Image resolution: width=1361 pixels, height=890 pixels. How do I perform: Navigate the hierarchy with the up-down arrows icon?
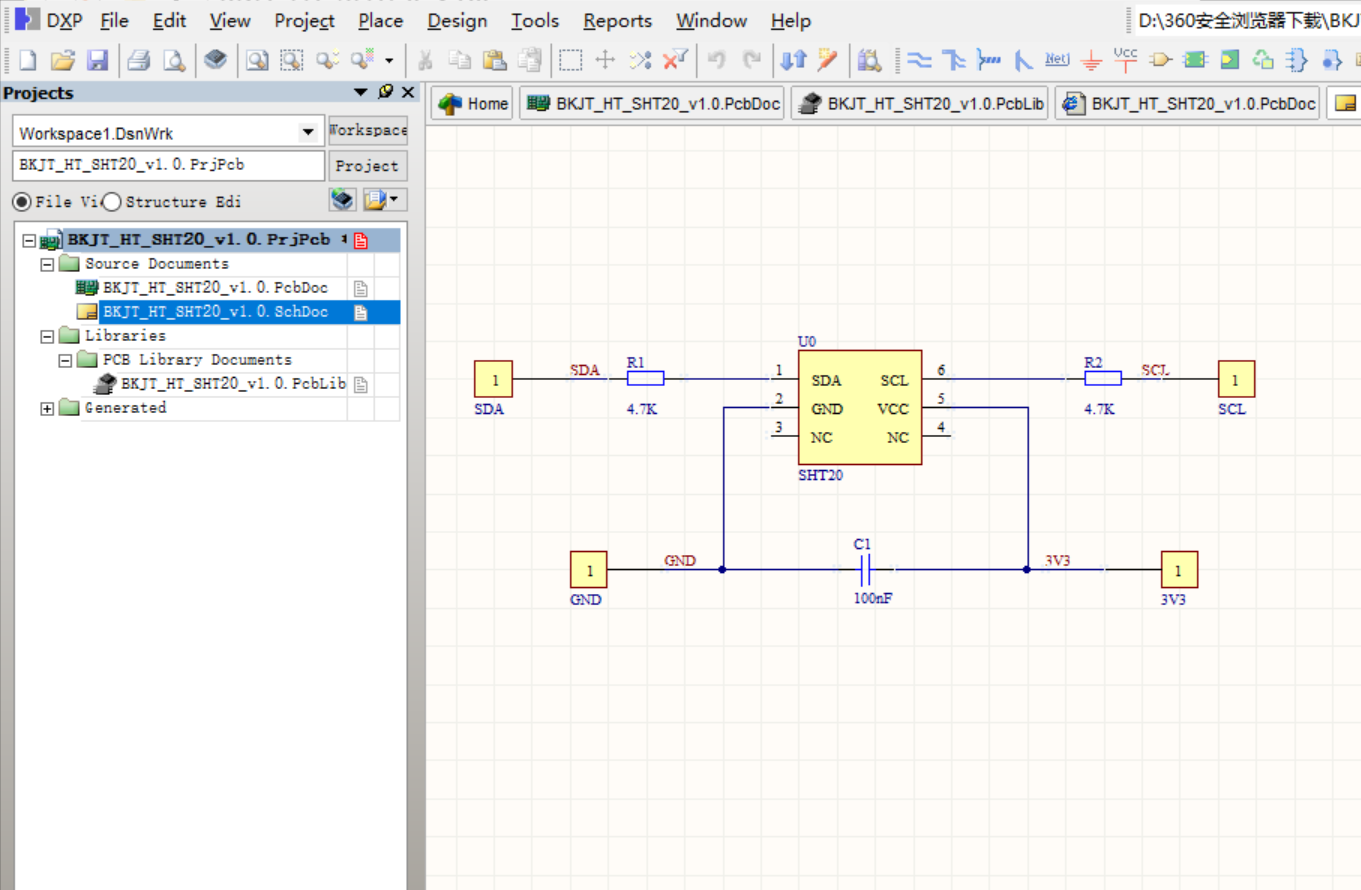[793, 60]
